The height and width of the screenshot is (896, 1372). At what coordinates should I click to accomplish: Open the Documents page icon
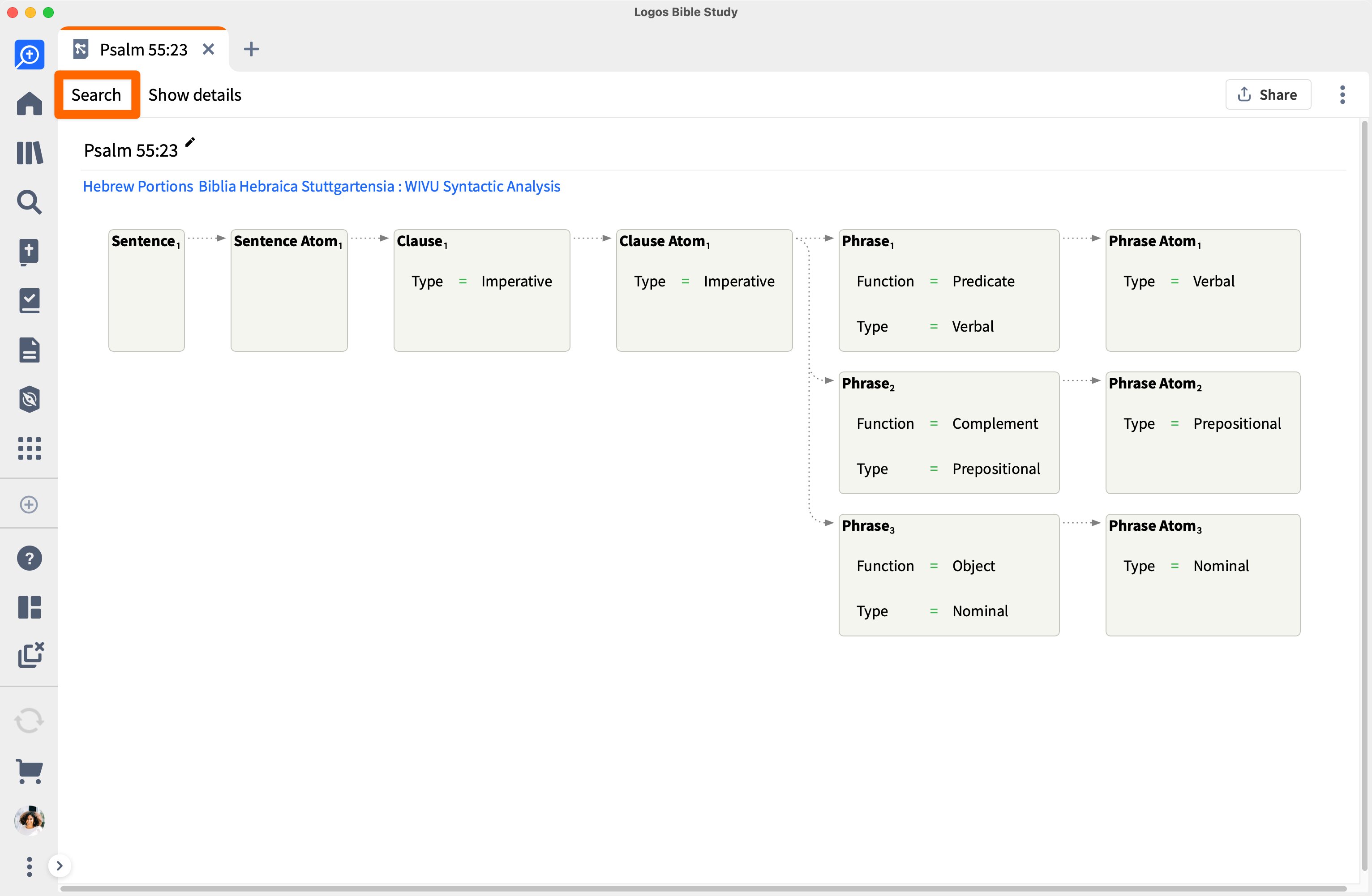(30, 350)
